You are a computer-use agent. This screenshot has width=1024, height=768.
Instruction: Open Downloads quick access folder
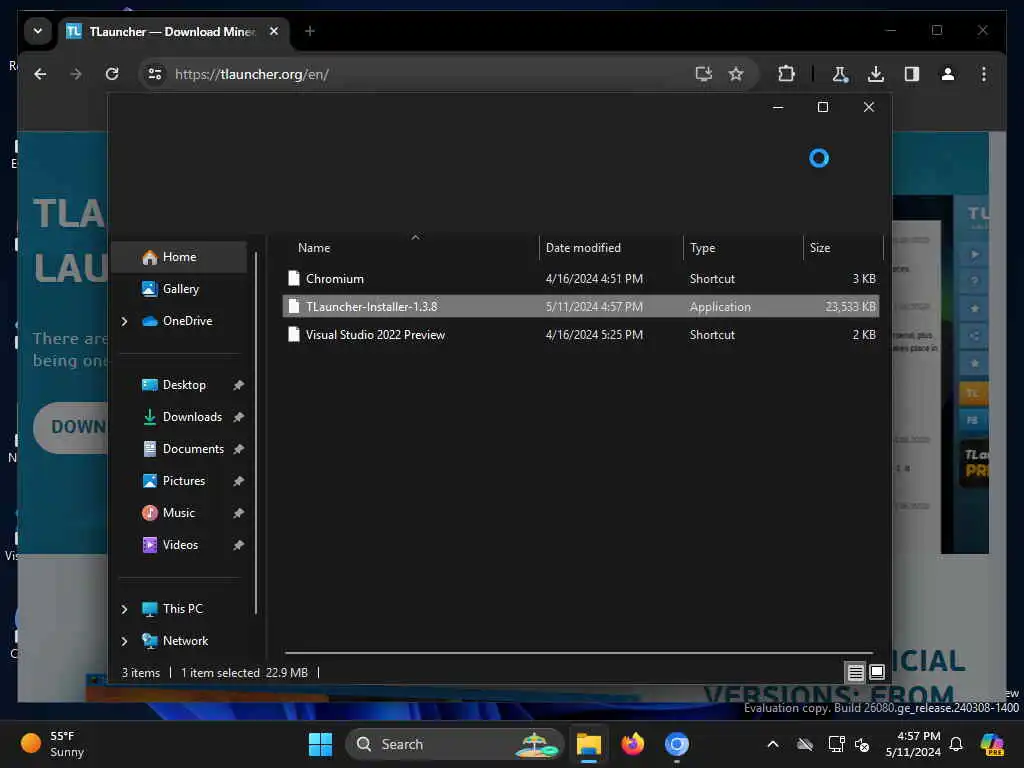(x=191, y=417)
